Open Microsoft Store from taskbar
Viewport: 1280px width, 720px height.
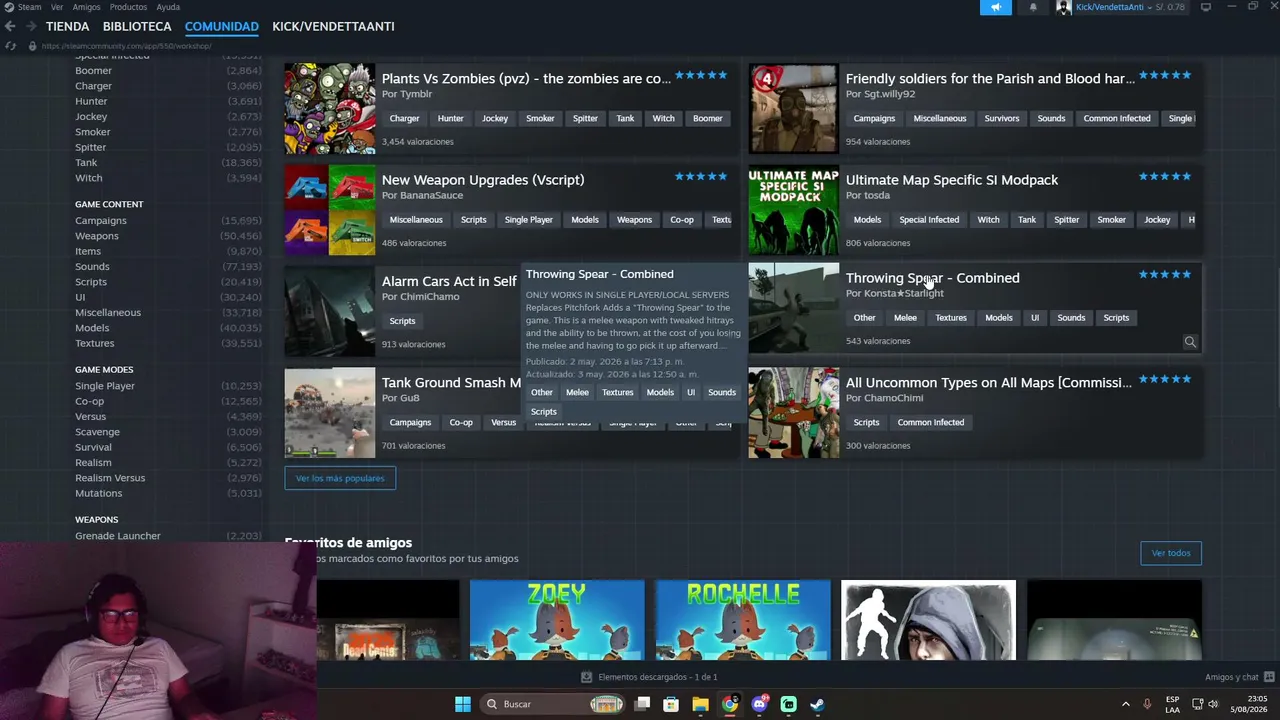(671, 704)
